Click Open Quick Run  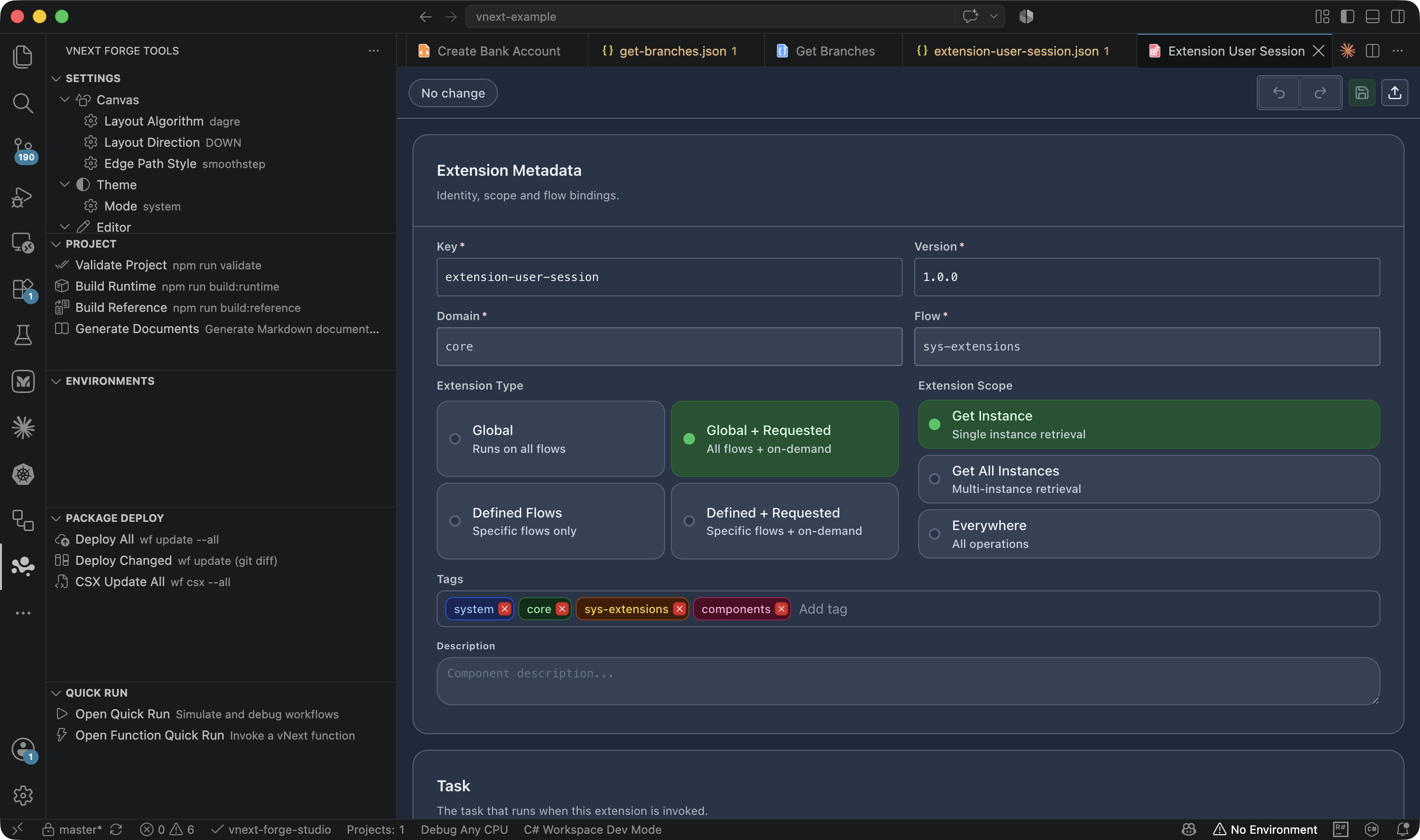(x=221, y=714)
